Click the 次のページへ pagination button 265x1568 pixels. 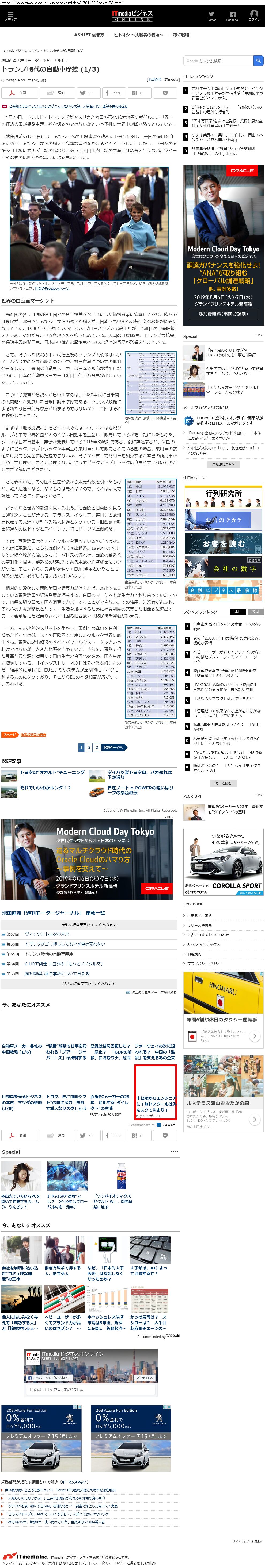[x=114, y=747]
